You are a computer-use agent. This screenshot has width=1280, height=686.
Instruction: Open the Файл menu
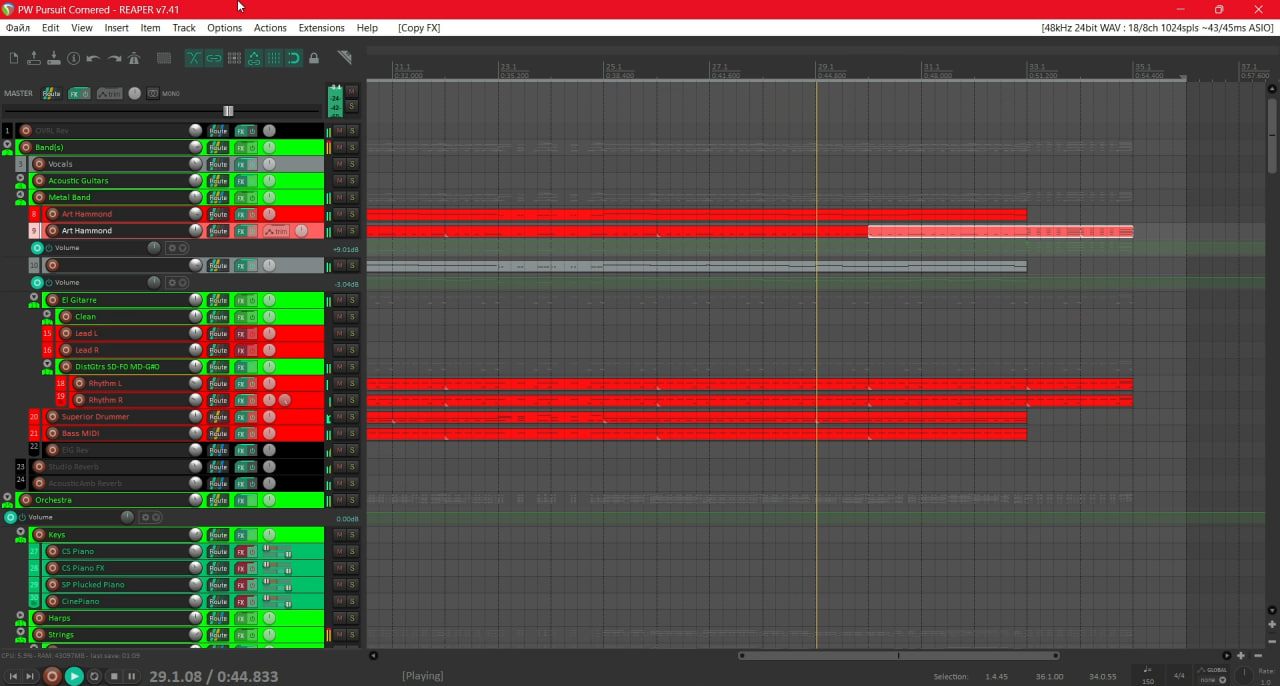click(x=17, y=28)
